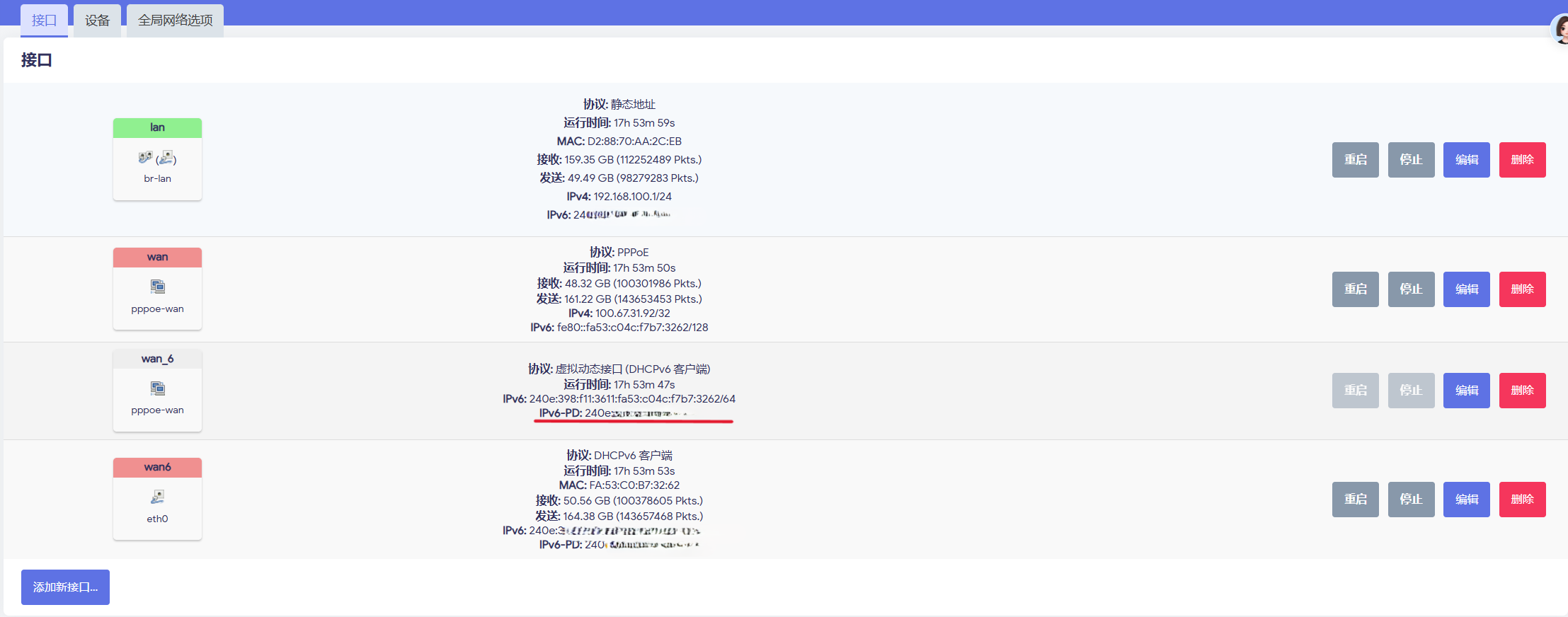Image resolution: width=1568 pixels, height=617 pixels.
Task: Restart the lan interface
Action: tap(1355, 160)
